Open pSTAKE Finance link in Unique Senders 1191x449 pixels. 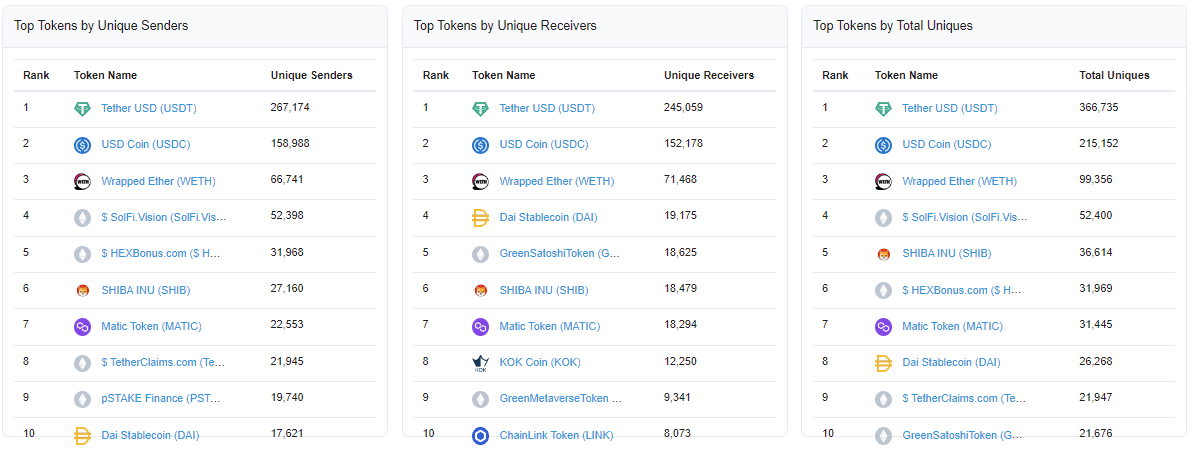pyautogui.click(x=162, y=399)
